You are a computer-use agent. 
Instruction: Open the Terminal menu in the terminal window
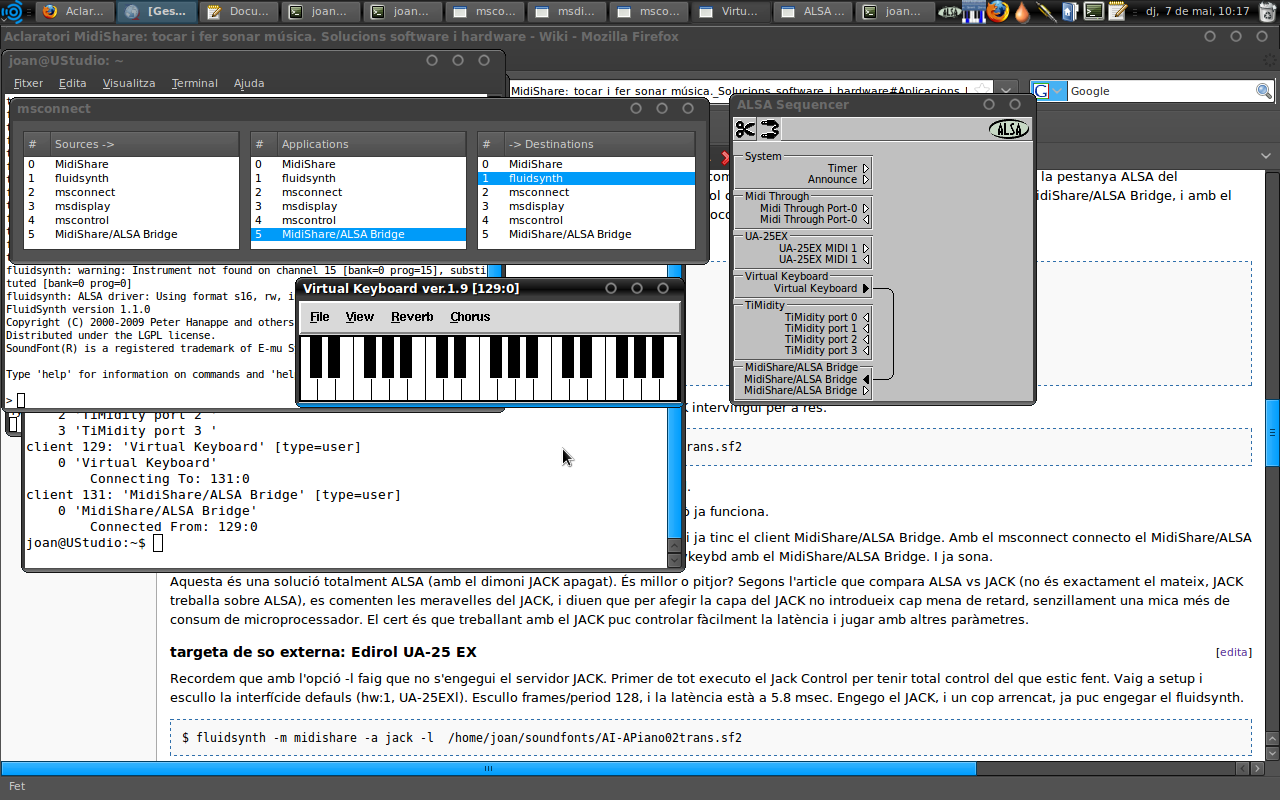[194, 83]
